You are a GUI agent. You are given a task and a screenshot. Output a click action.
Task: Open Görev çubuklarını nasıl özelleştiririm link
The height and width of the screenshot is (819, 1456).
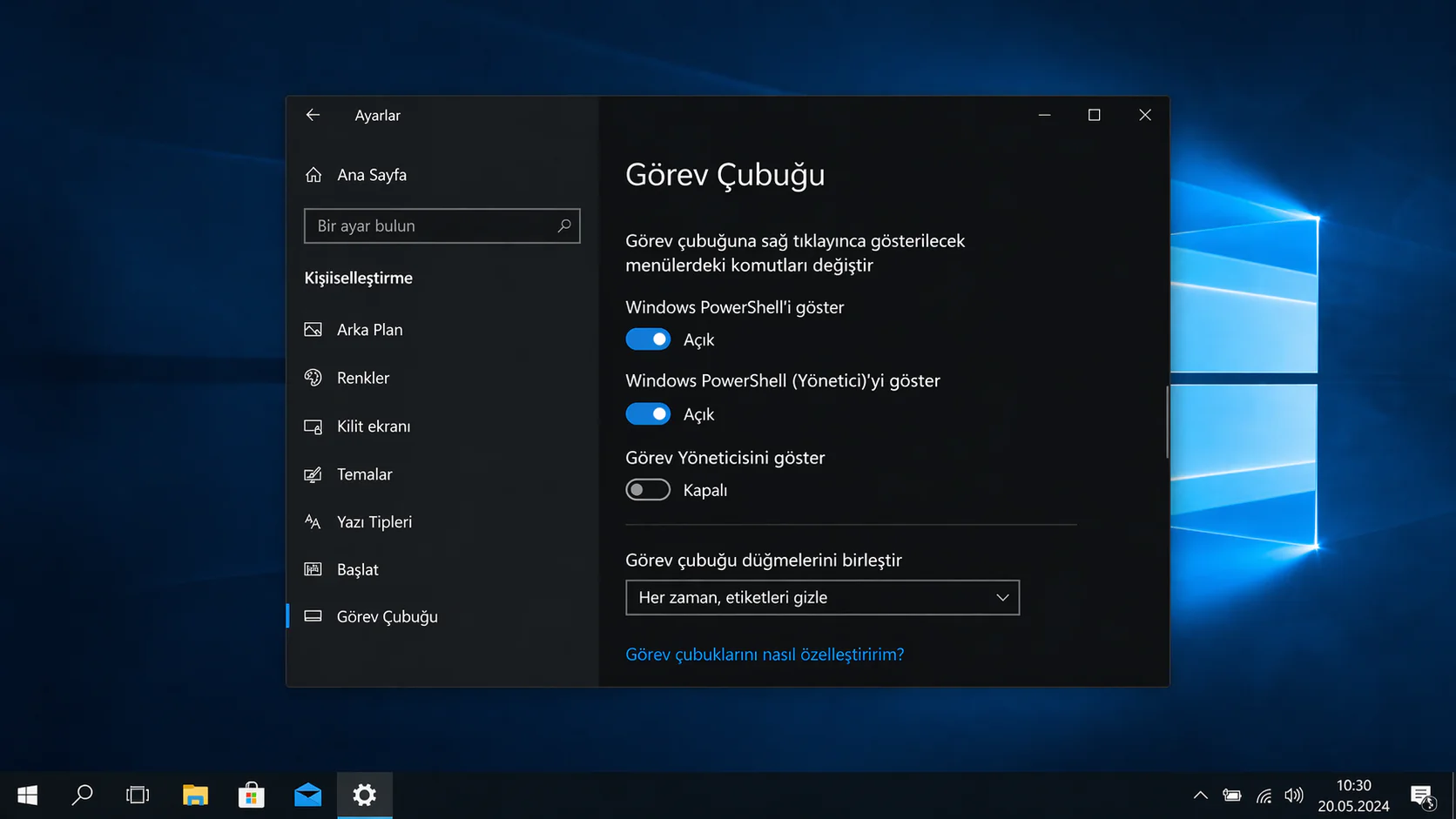pos(765,654)
